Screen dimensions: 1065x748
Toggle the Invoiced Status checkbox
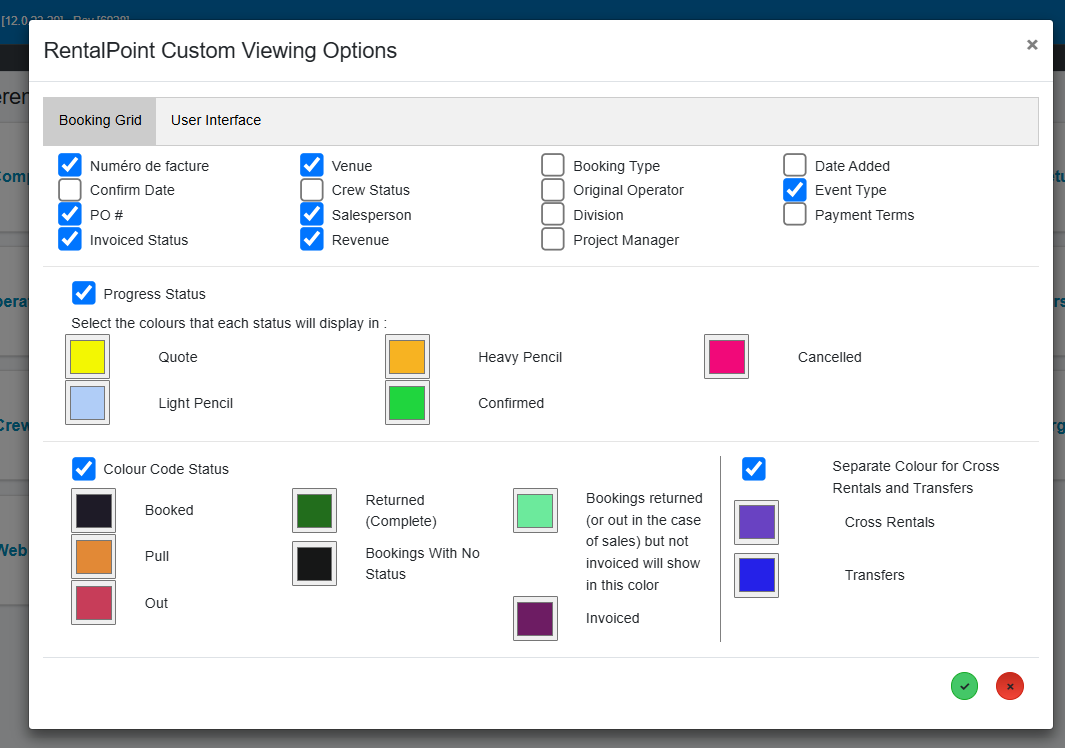pyautogui.click(x=70, y=239)
